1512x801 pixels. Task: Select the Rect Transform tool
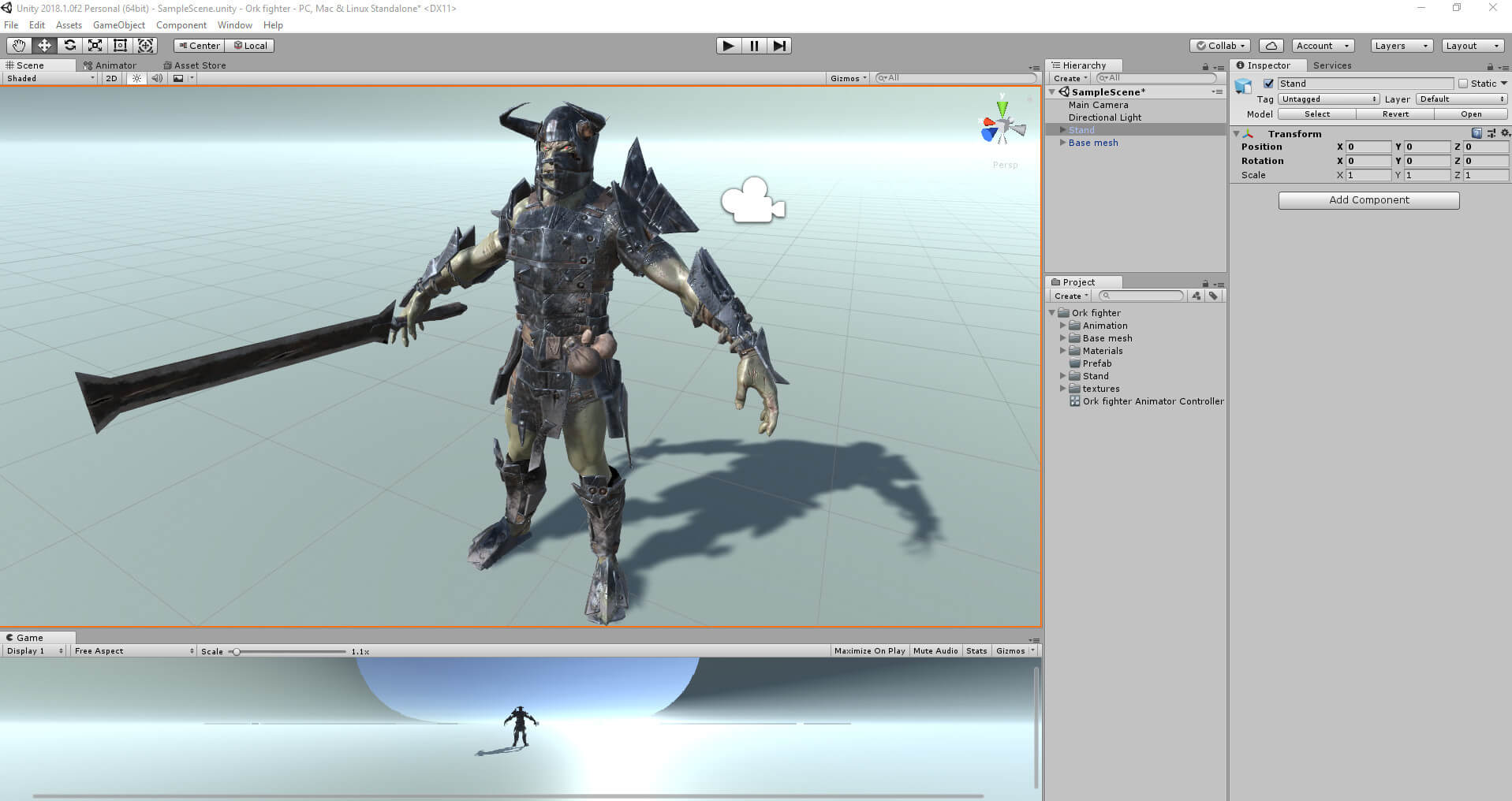tap(120, 46)
